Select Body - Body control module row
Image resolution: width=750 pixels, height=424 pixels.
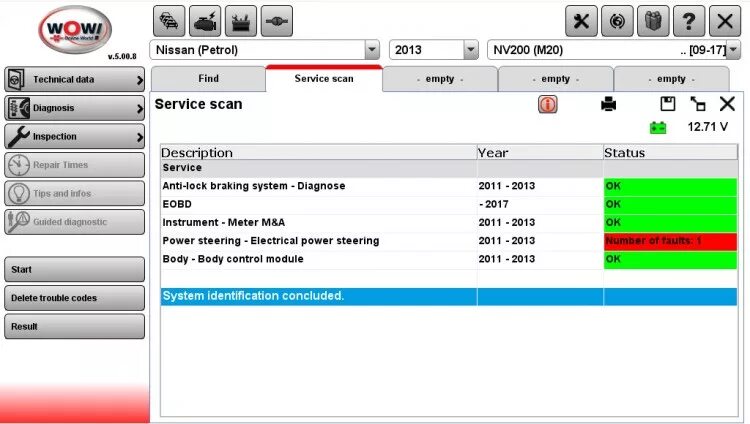[449, 259]
